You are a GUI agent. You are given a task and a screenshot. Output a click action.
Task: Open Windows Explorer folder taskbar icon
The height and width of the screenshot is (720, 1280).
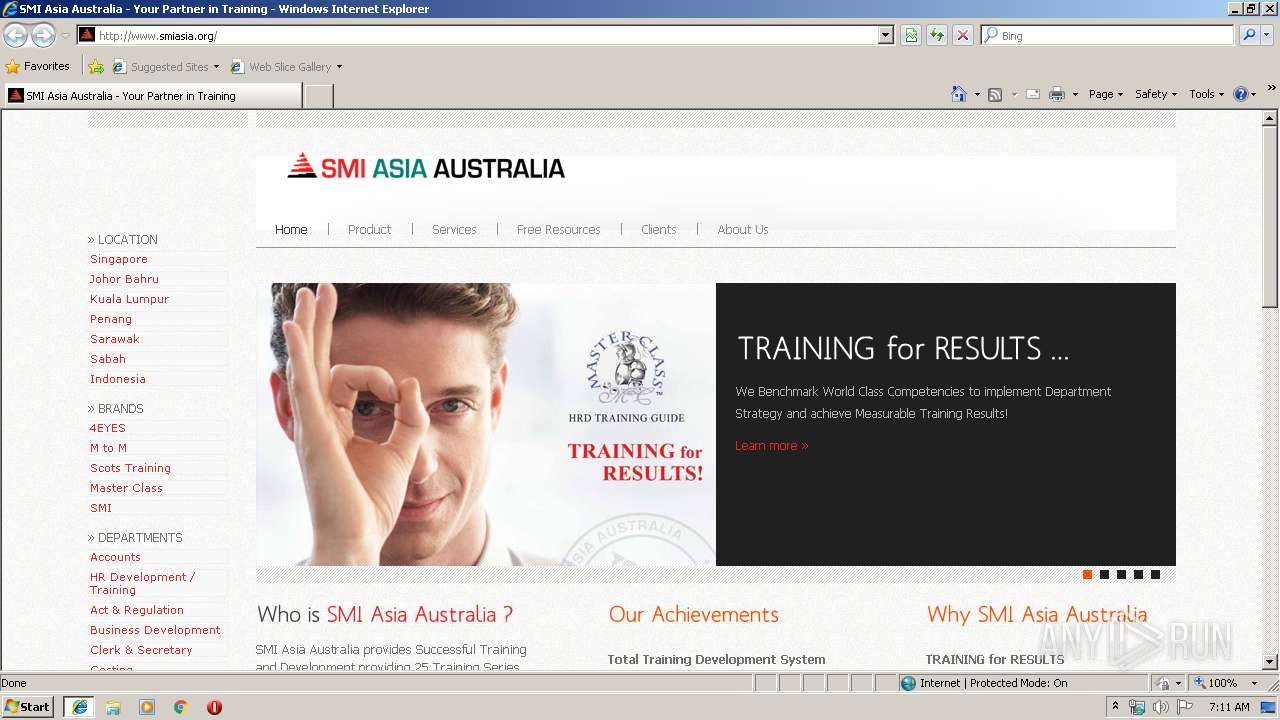click(x=113, y=707)
